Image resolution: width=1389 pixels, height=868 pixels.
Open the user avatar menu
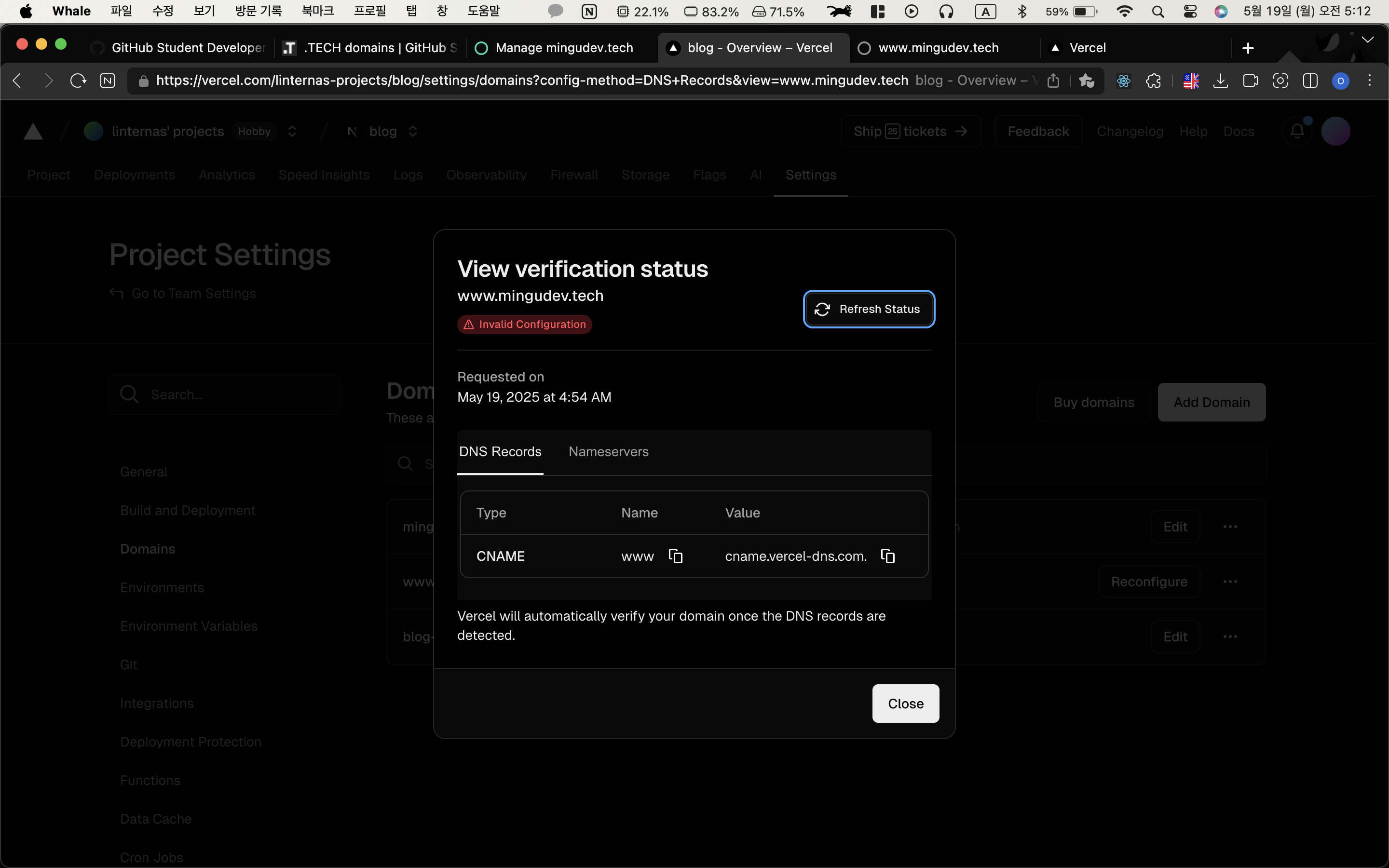[x=1335, y=132]
